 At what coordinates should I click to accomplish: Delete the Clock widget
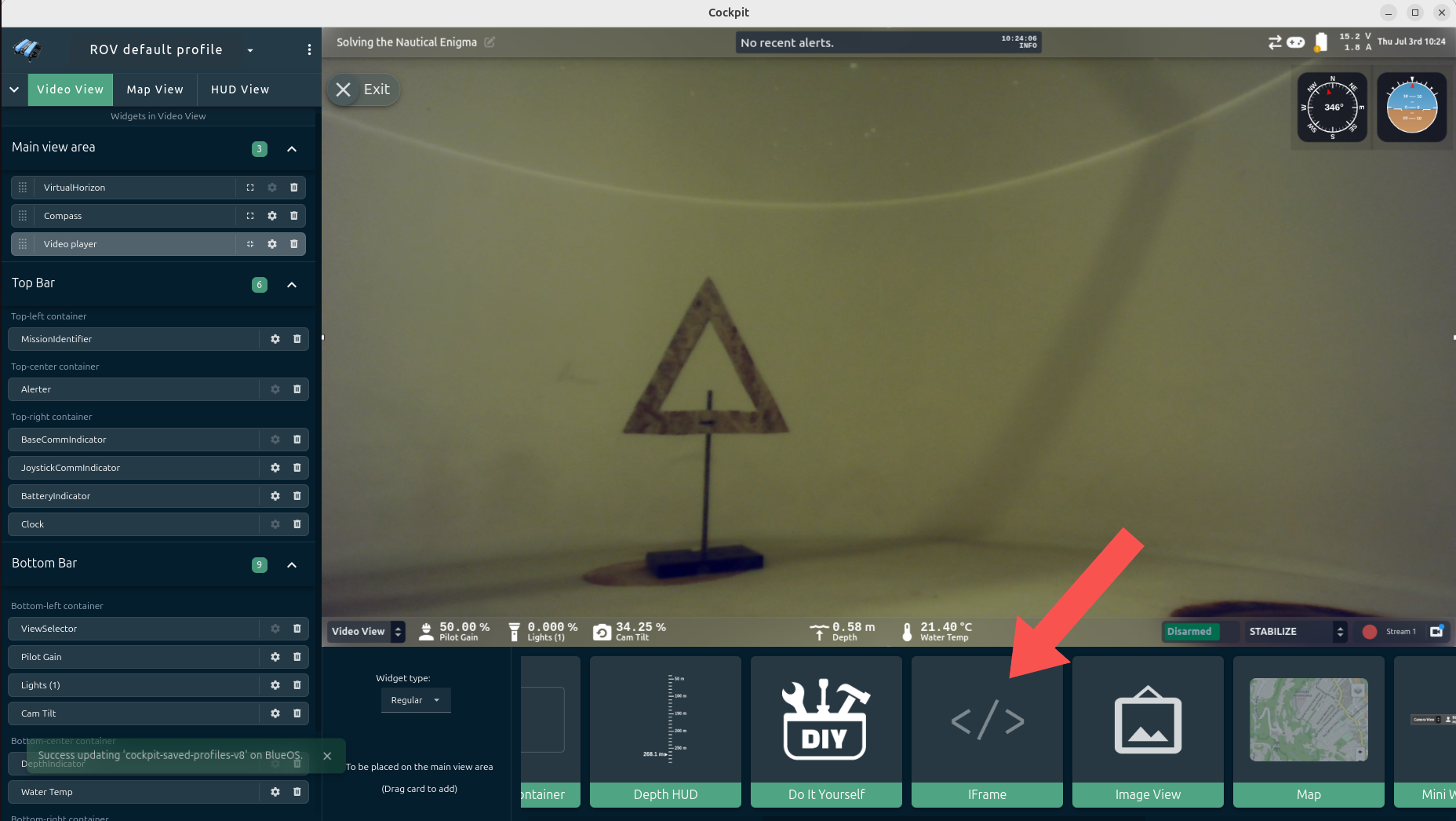[x=297, y=524]
